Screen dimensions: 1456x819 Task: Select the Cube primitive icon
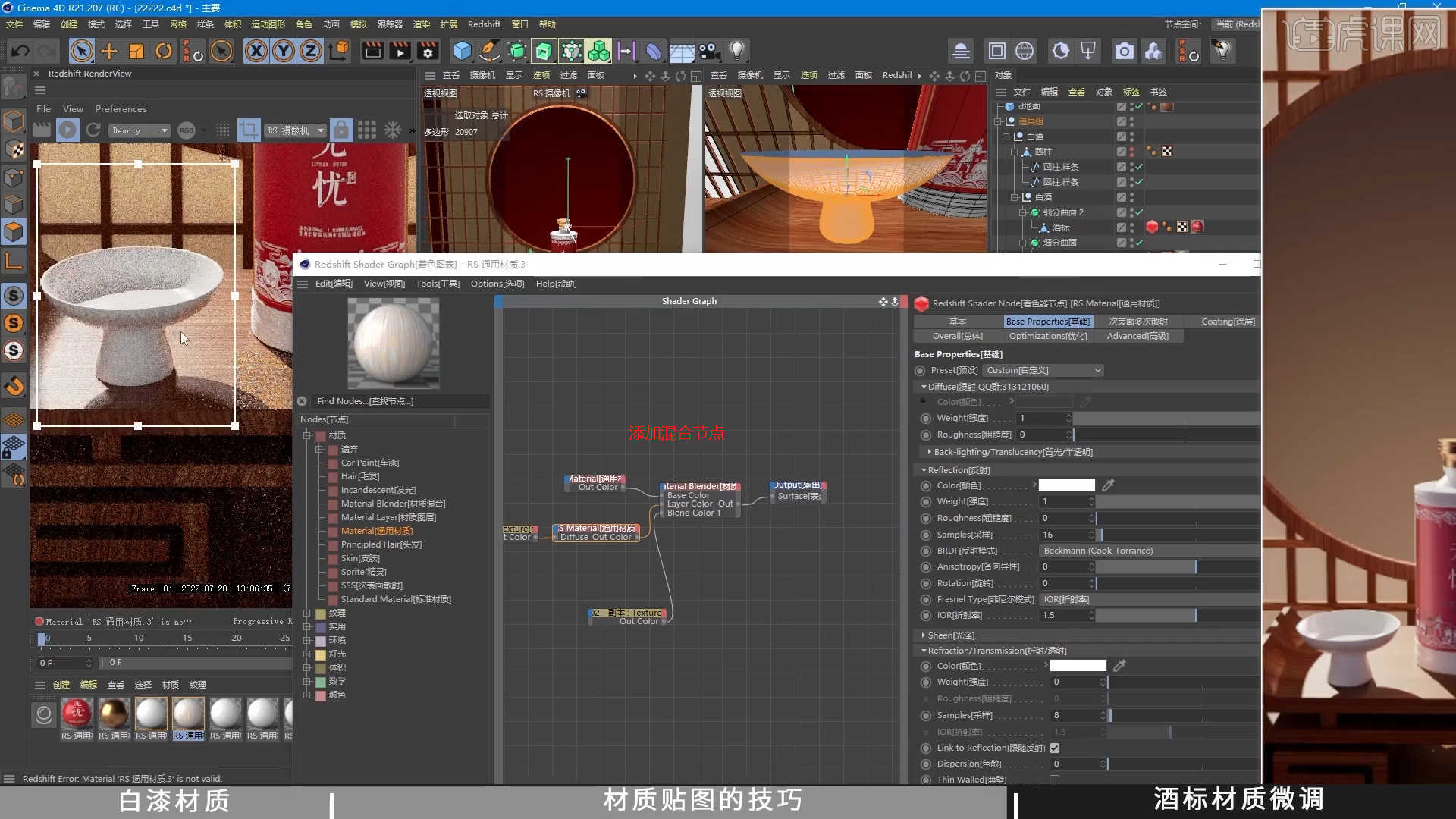(463, 51)
